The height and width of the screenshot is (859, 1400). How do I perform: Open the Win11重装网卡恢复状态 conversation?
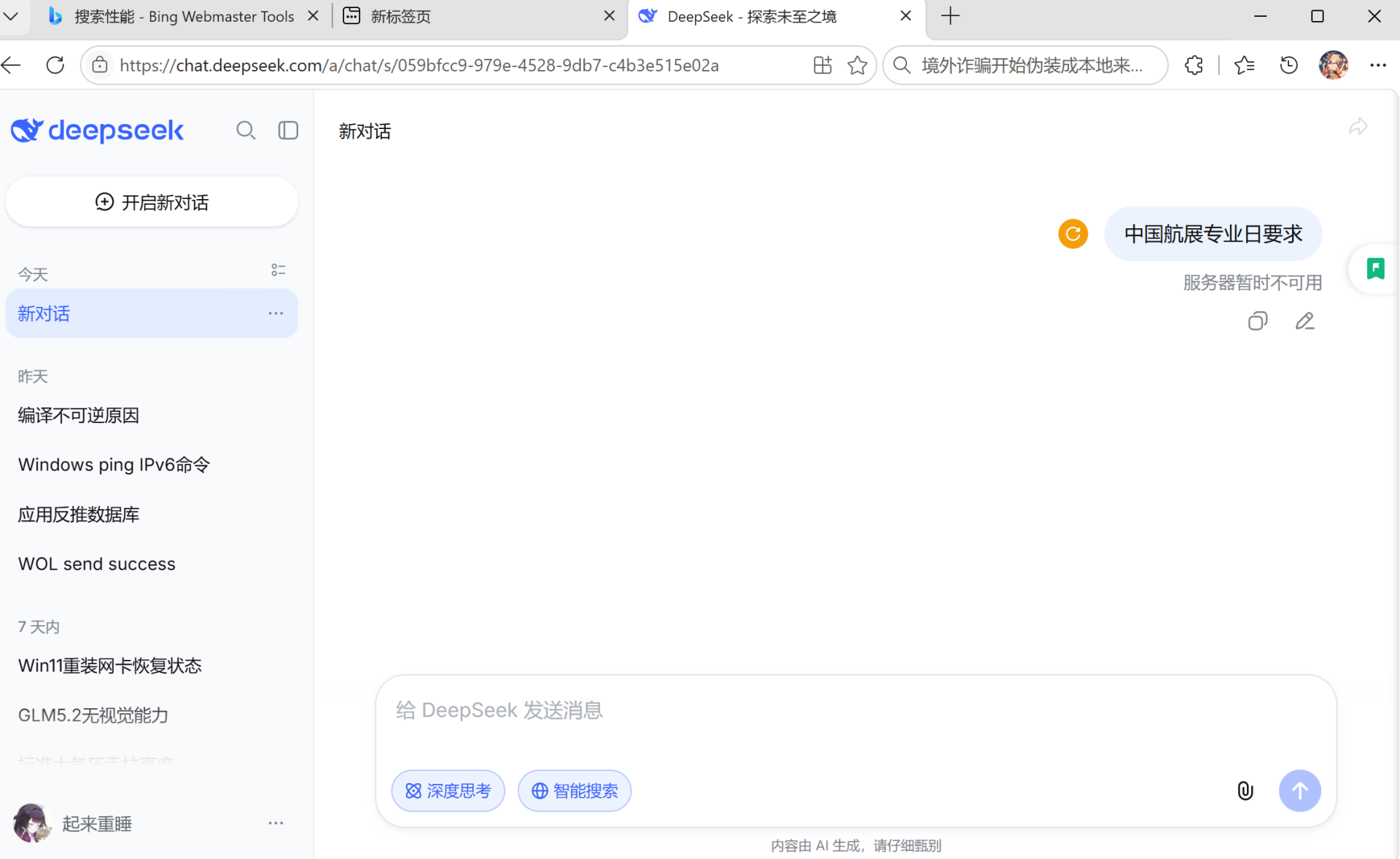(152, 665)
